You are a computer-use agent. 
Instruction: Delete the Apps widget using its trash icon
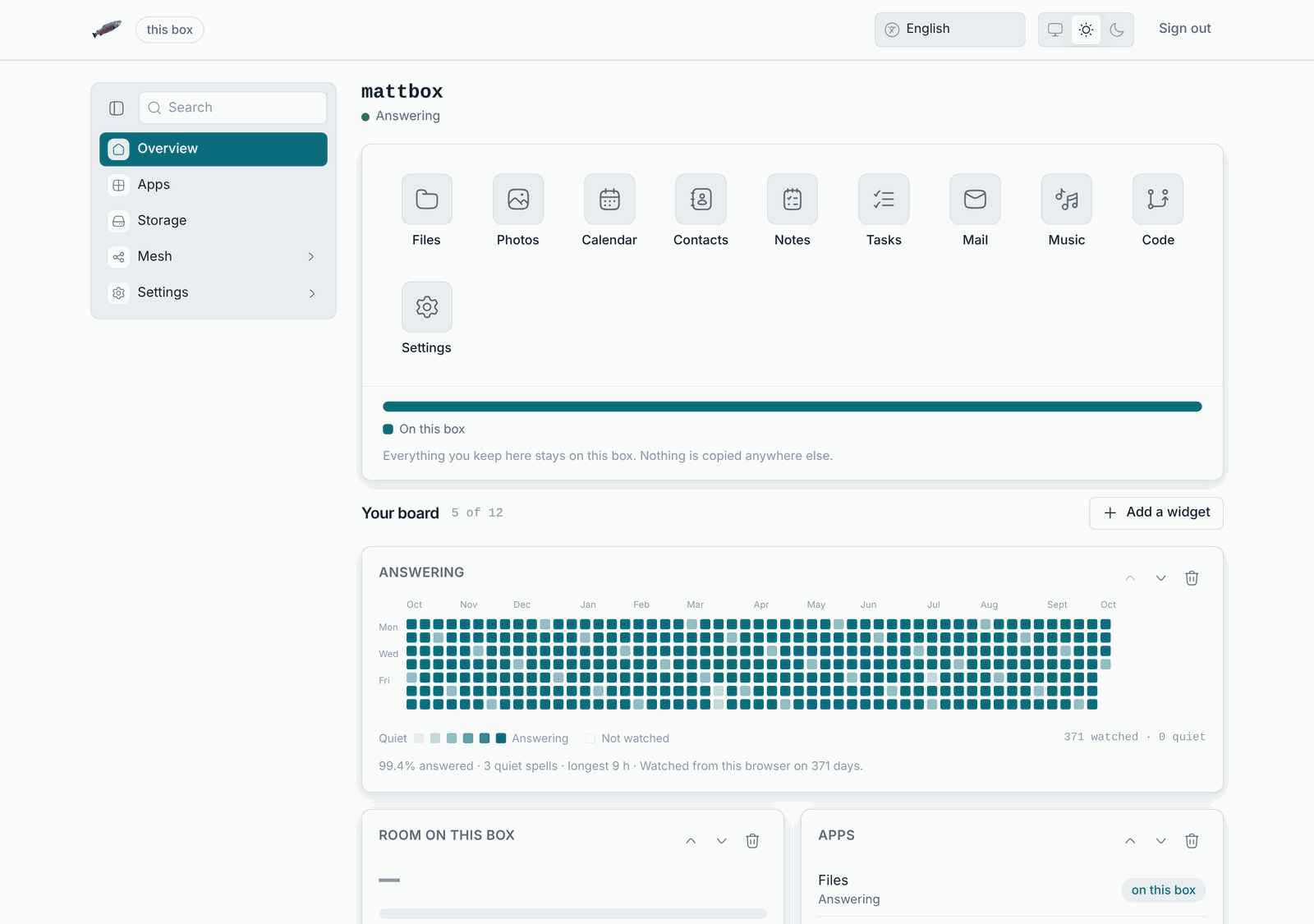point(1192,841)
